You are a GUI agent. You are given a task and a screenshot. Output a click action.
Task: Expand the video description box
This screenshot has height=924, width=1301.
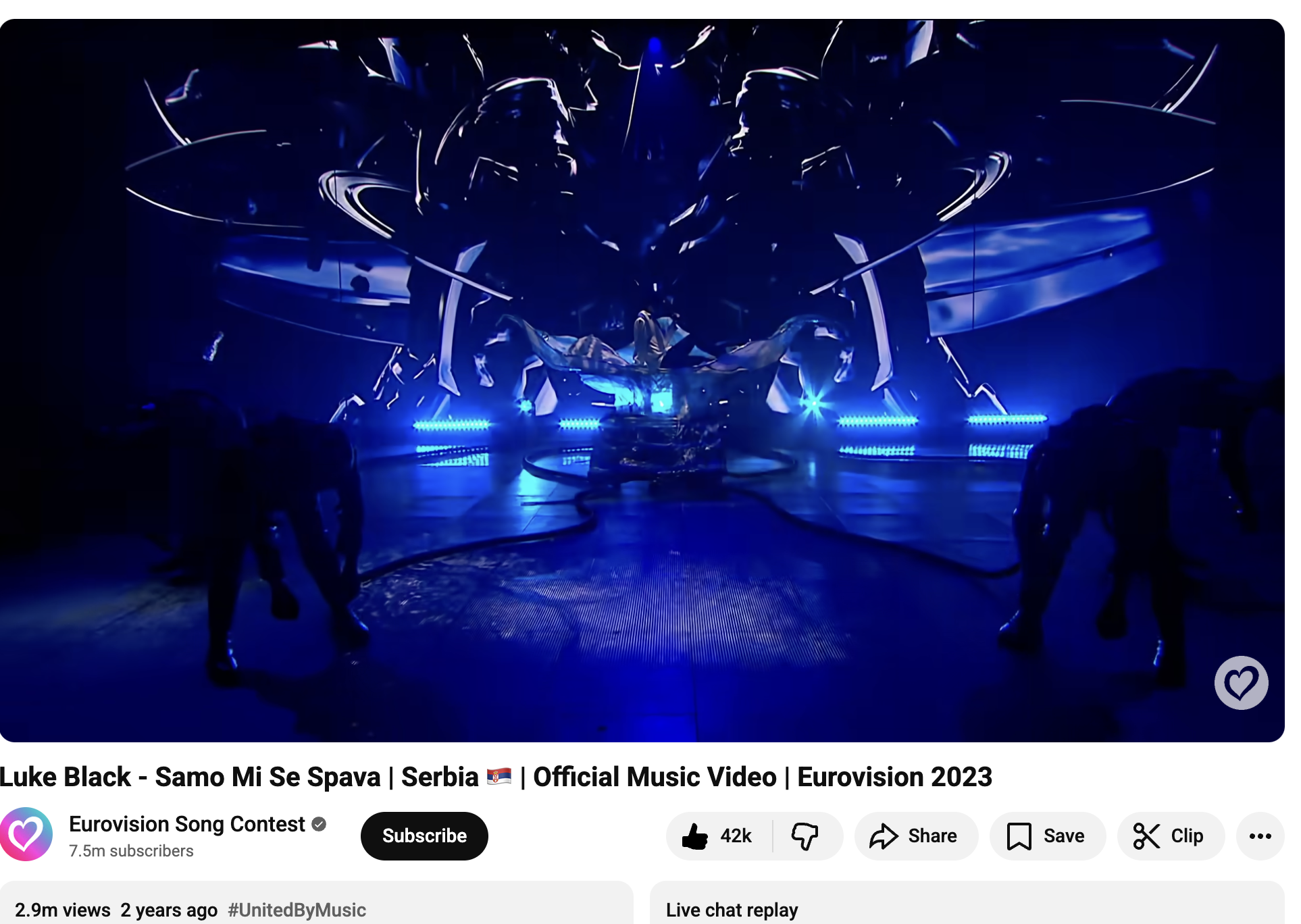pos(316,903)
